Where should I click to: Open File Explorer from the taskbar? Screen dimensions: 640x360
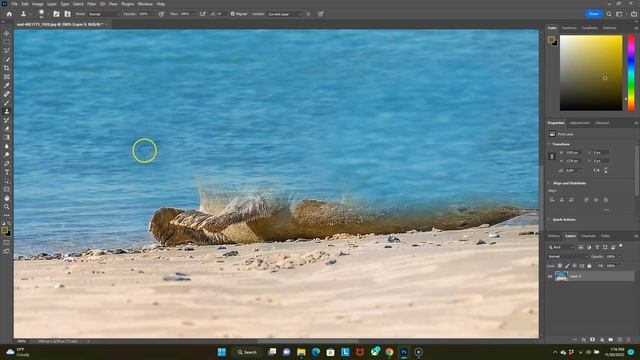click(301, 352)
